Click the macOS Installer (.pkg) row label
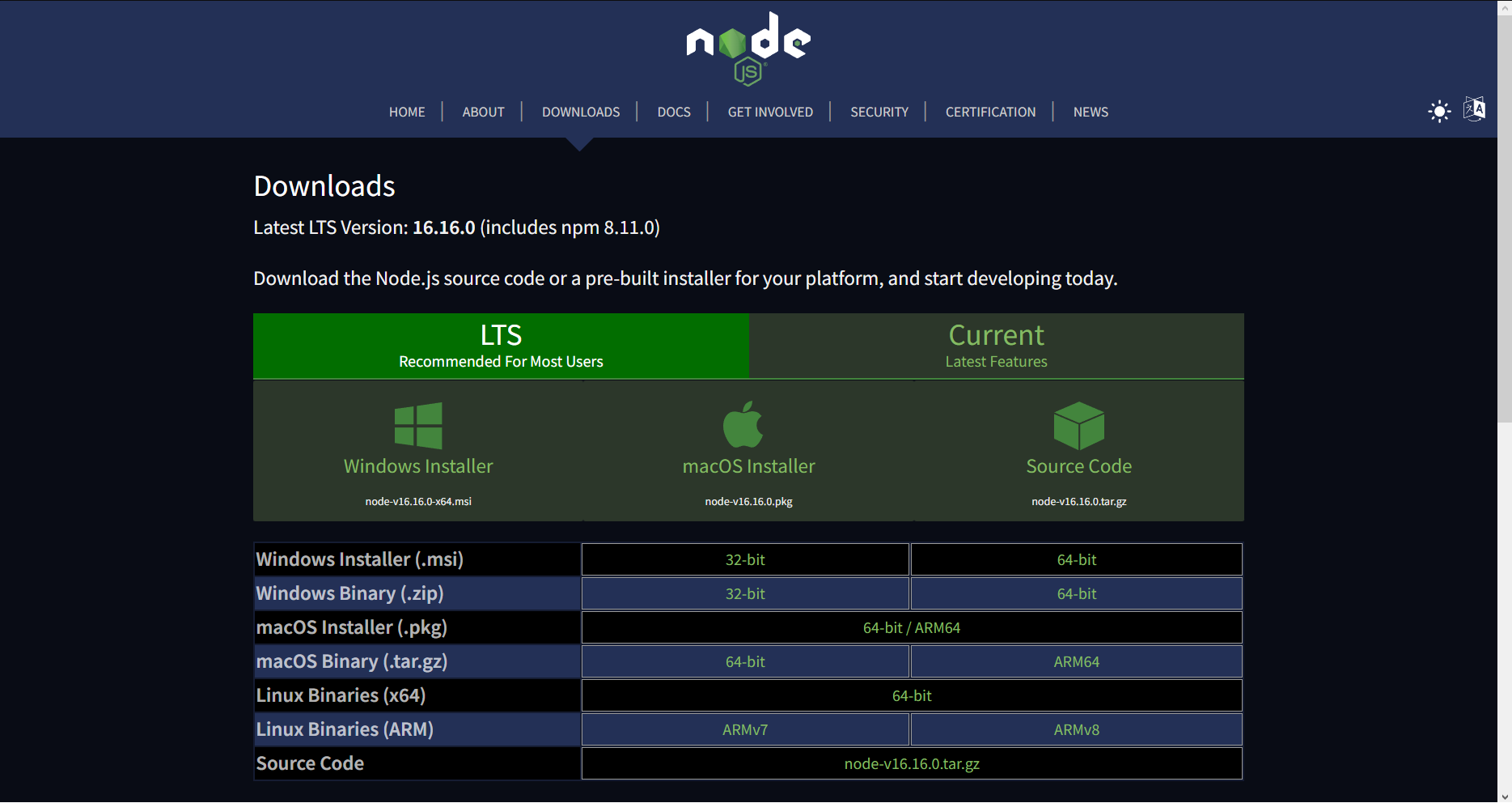Image resolution: width=1512 pixels, height=803 pixels. pyautogui.click(x=352, y=627)
